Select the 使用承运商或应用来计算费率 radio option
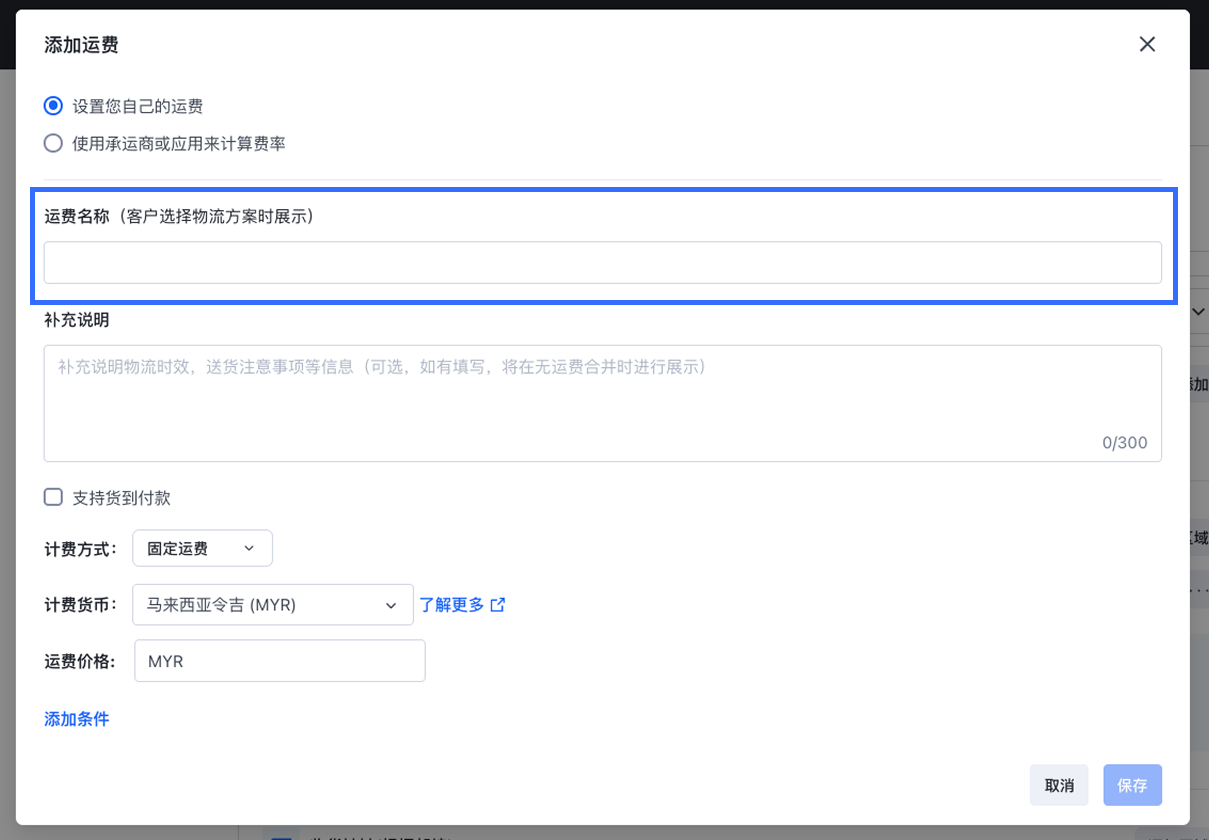Image resolution: width=1209 pixels, height=840 pixels. (x=53, y=144)
